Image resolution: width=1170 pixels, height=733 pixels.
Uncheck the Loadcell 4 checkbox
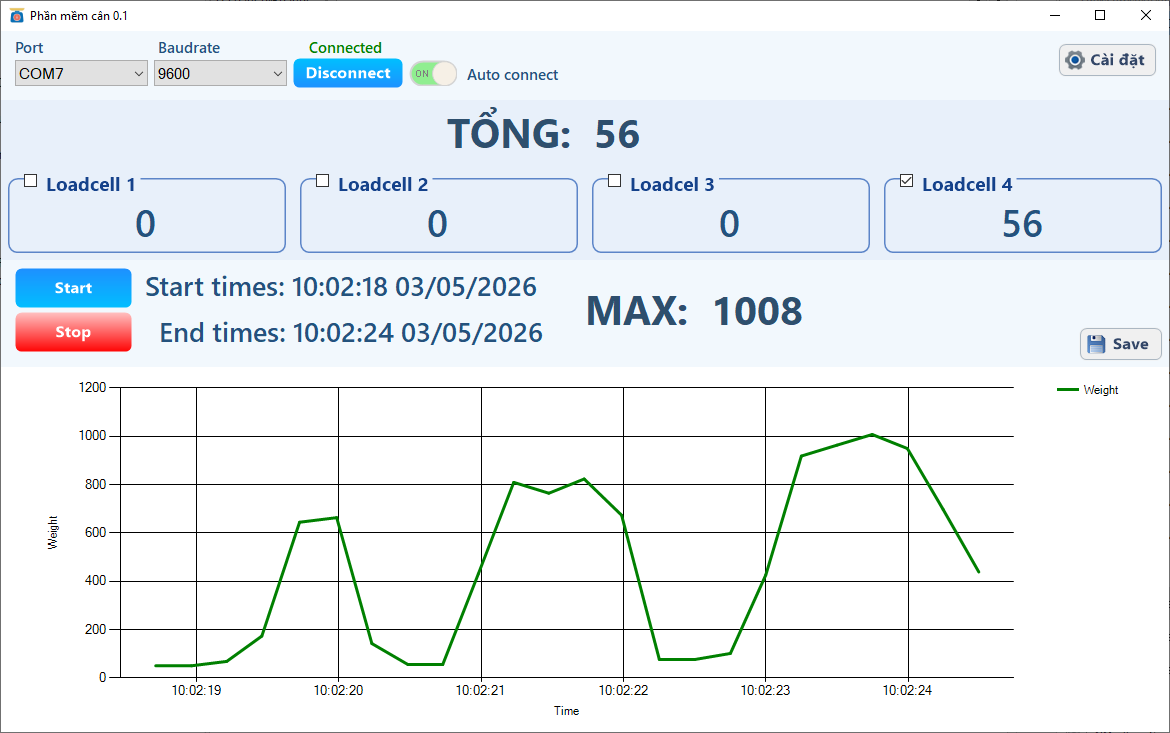click(907, 181)
